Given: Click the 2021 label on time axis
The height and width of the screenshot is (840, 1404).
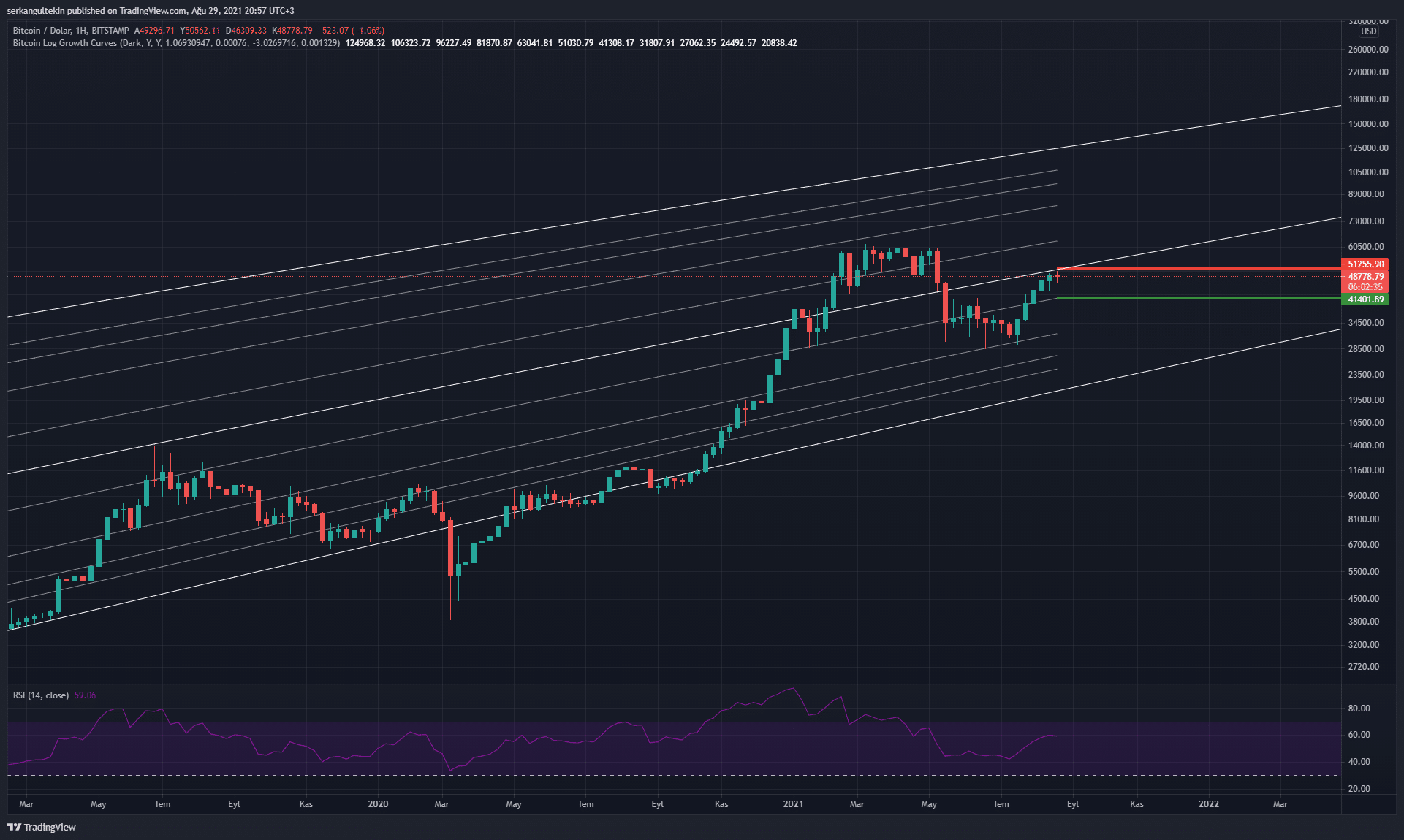Looking at the screenshot, I should [793, 804].
